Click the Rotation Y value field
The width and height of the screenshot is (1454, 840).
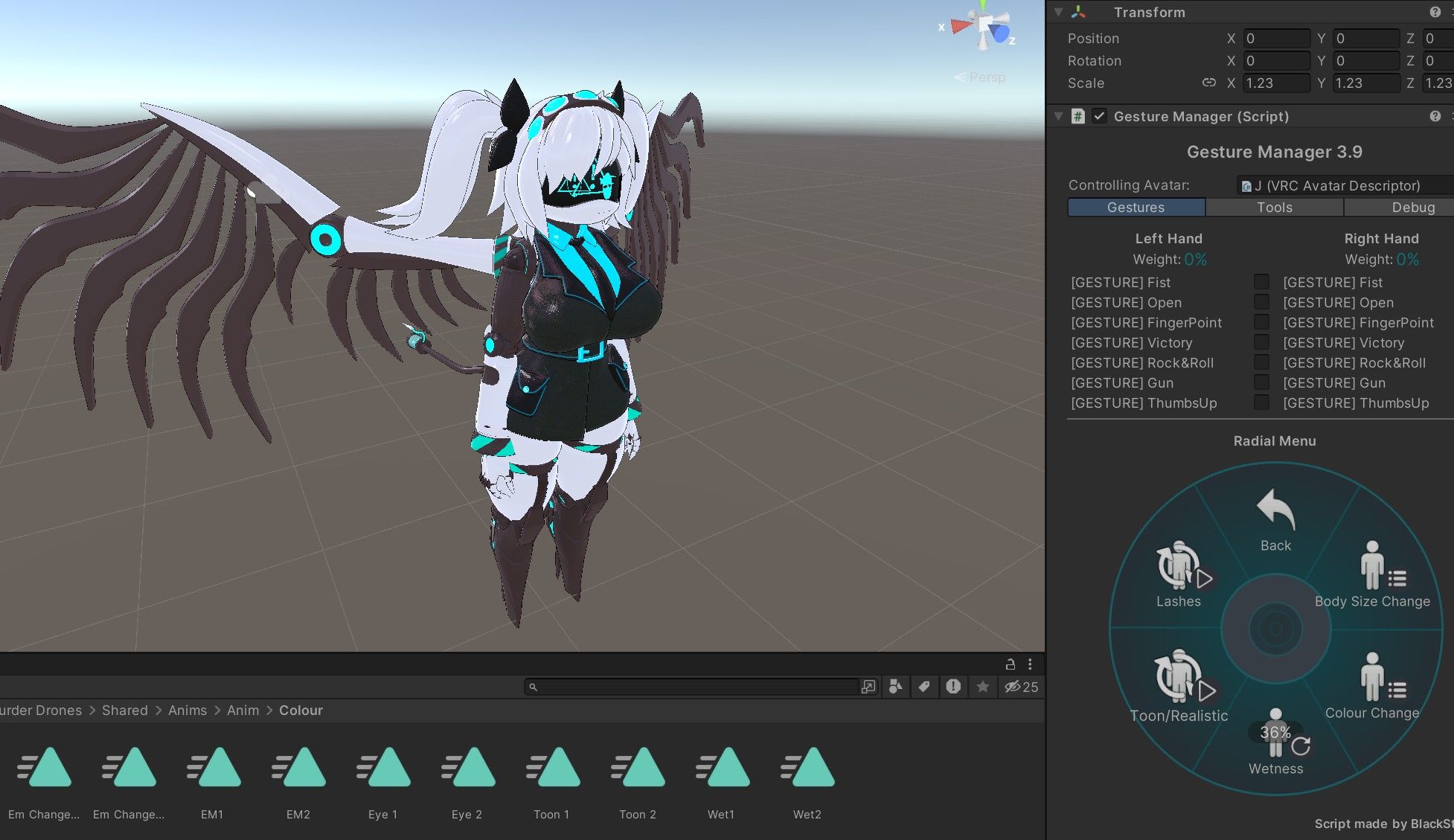click(x=1366, y=60)
